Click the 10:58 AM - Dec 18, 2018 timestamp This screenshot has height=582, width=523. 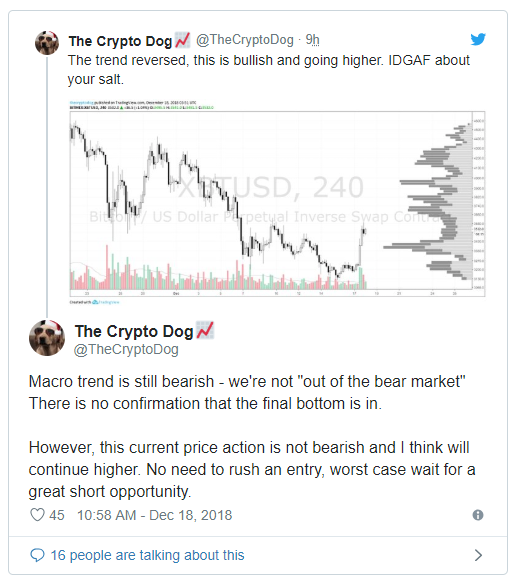[154, 515]
